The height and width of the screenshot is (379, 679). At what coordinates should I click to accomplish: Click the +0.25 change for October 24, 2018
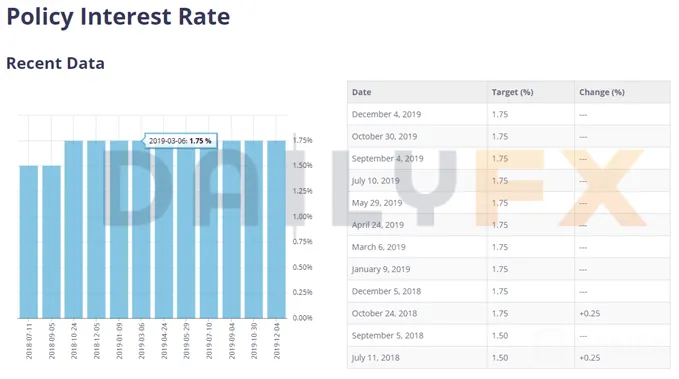(589, 313)
